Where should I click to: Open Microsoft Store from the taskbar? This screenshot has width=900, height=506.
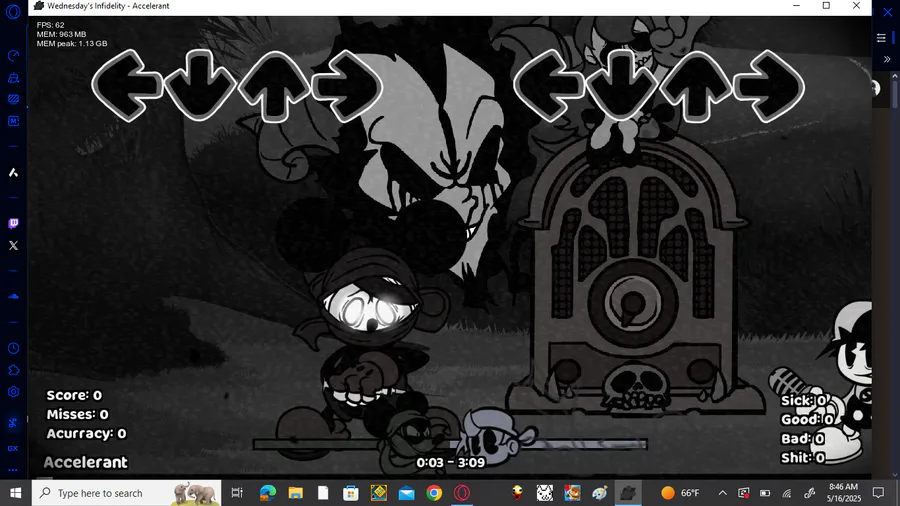351,493
